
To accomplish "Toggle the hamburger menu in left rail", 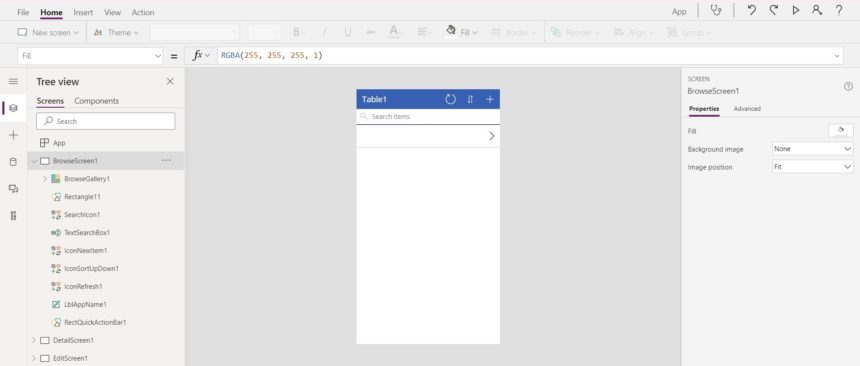I will (13, 81).
